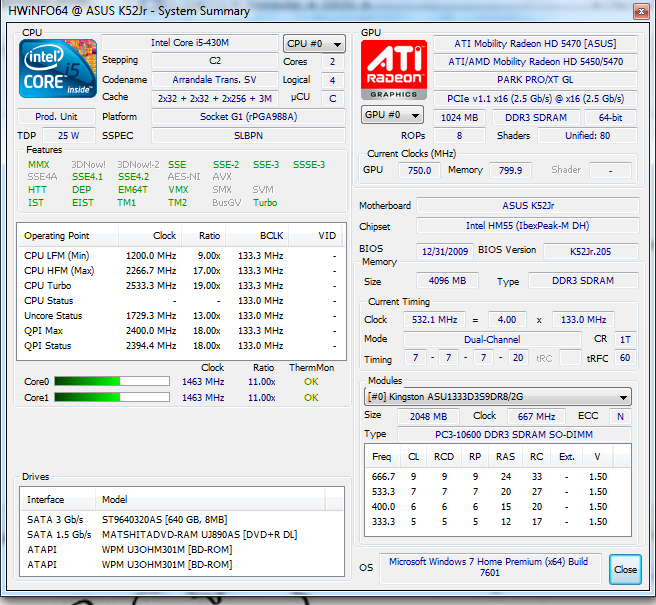Click the ATI Radeon Graphics logo
This screenshot has height=605, width=656.
point(394,69)
